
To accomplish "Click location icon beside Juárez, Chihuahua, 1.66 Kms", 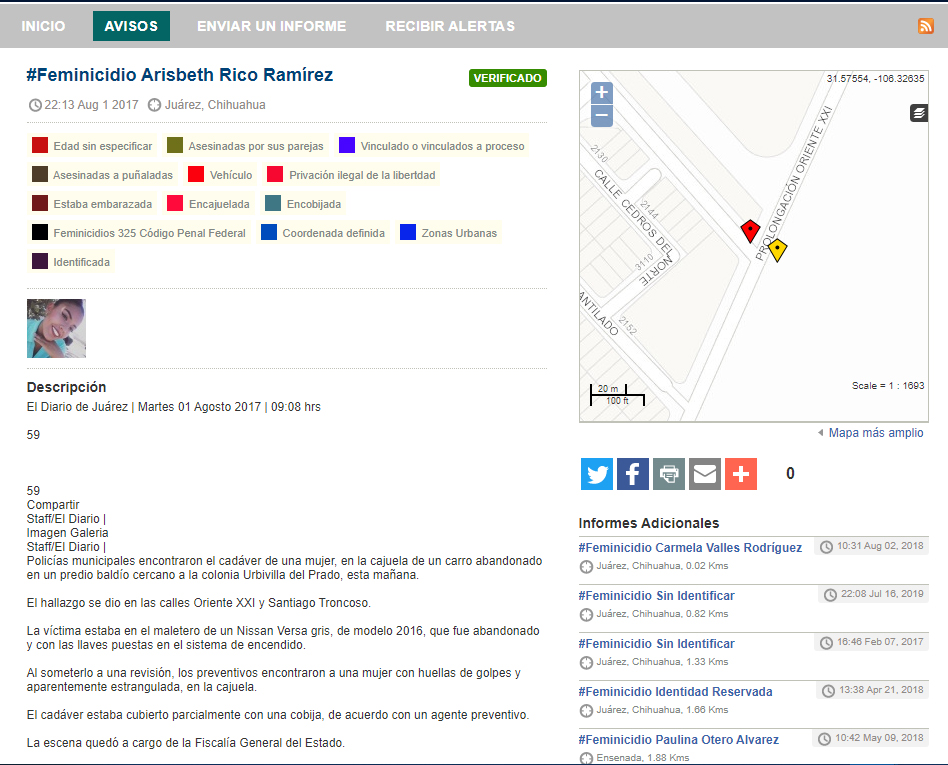I will 586,711.
